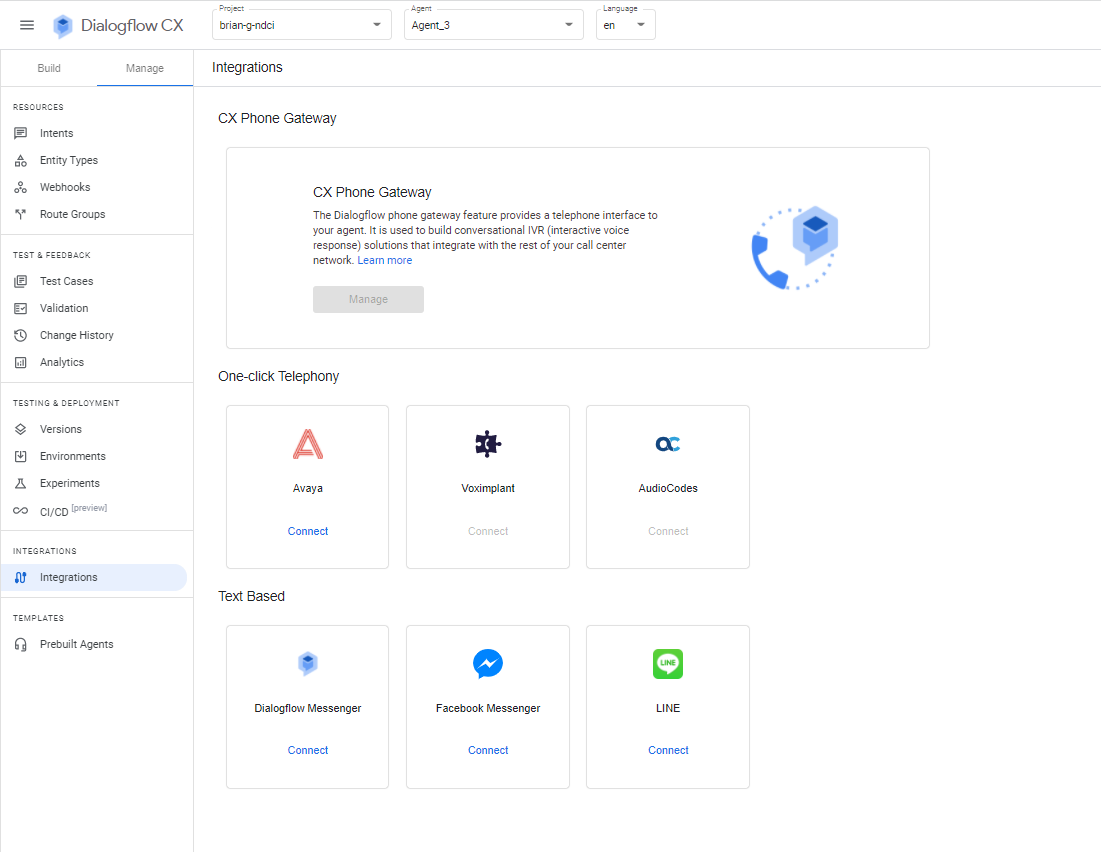This screenshot has width=1101, height=852.
Task: Open Validation in the sidebar
Action: pos(96,308)
